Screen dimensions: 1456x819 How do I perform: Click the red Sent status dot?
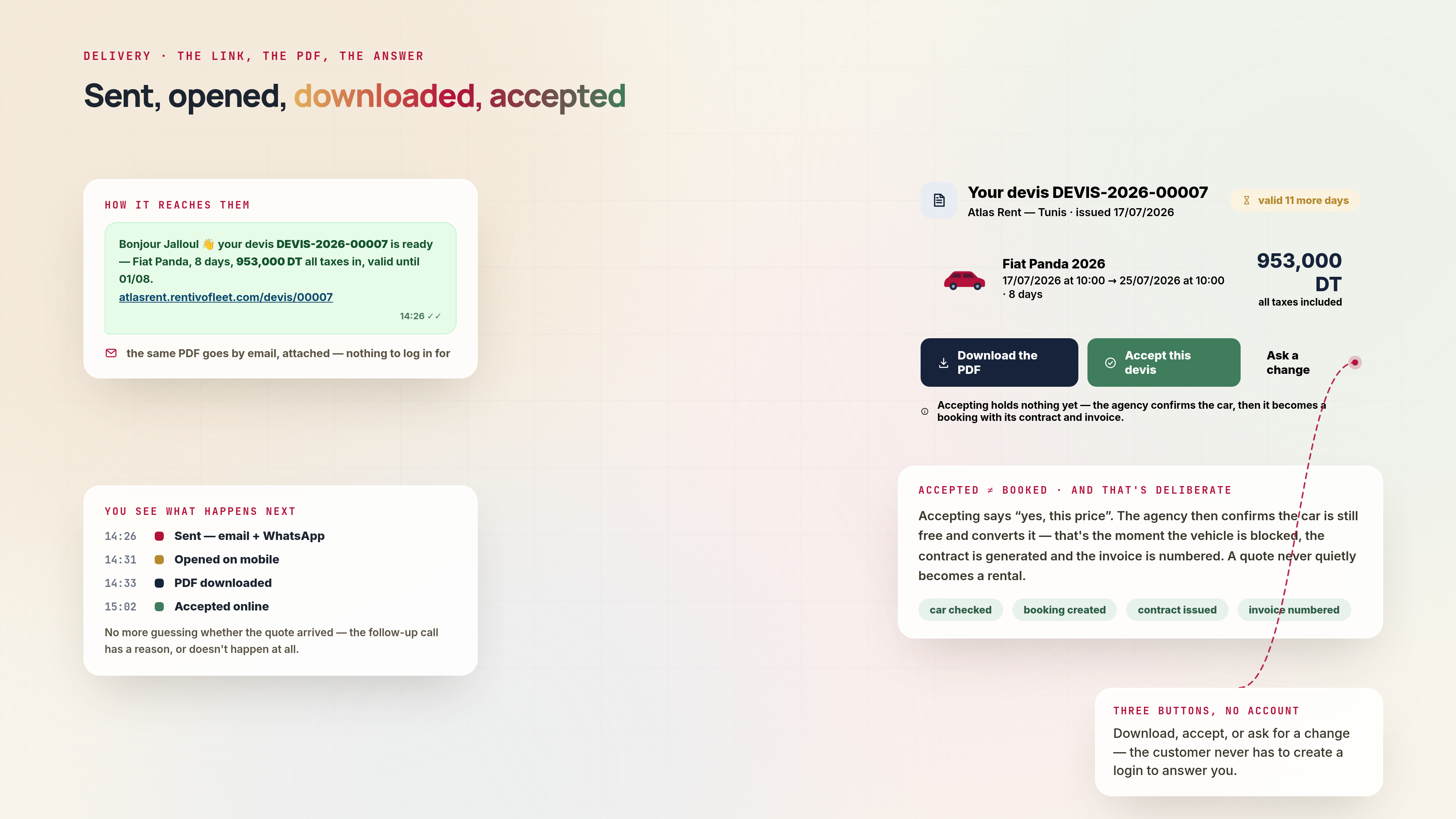159,536
